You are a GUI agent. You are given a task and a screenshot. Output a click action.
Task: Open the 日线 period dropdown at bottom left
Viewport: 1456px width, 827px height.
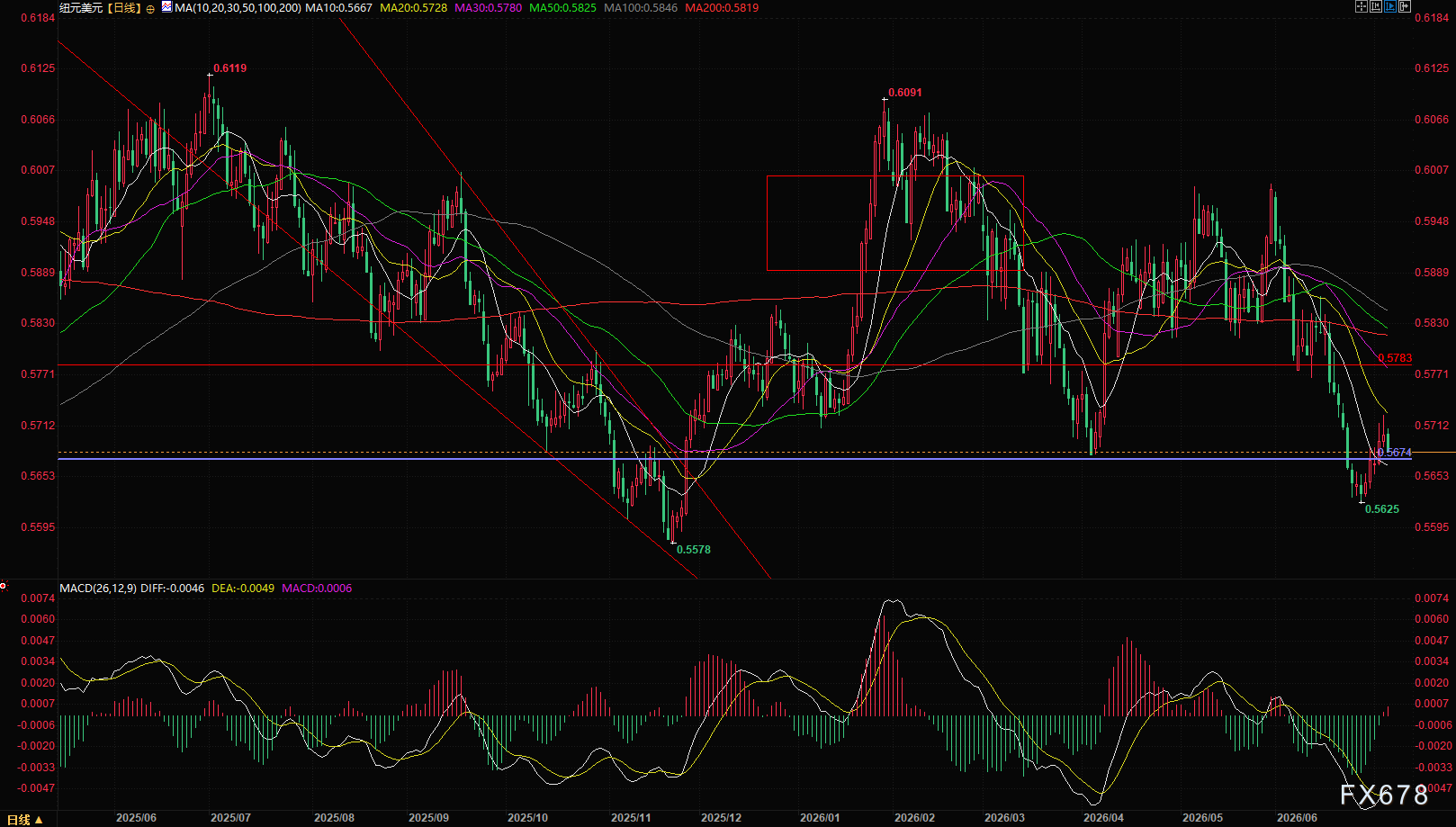point(25,820)
